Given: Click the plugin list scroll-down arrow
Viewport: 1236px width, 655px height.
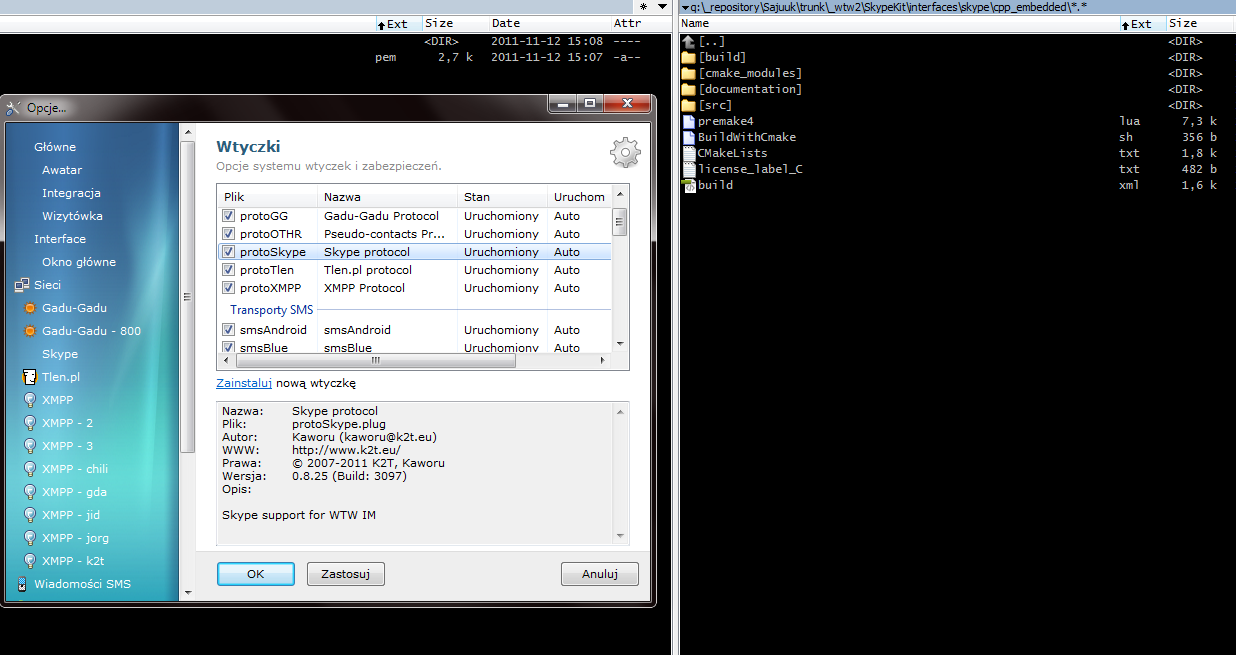Looking at the screenshot, I should (620, 344).
